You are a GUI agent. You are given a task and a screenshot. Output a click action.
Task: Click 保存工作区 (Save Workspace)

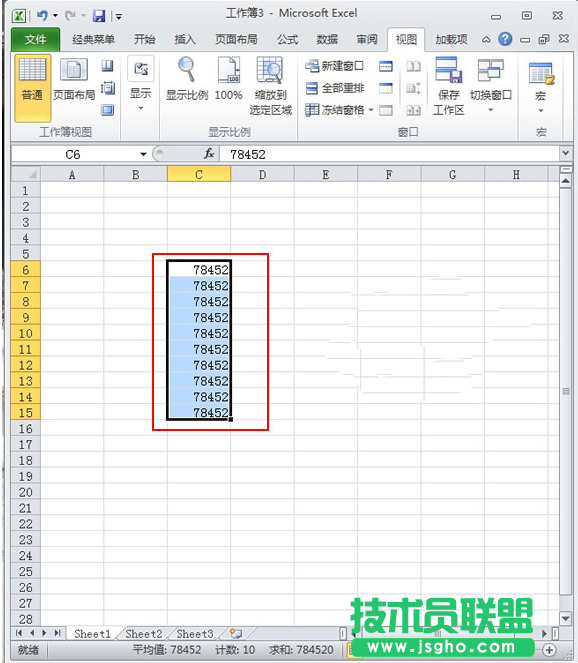449,86
